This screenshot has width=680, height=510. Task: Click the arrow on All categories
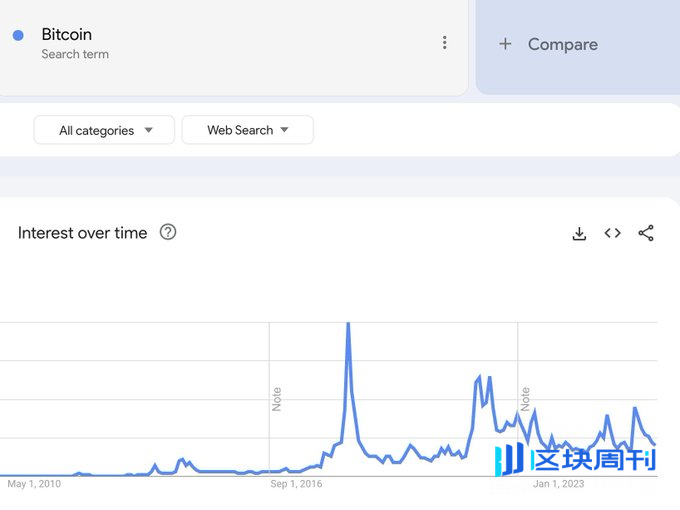[149, 130]
